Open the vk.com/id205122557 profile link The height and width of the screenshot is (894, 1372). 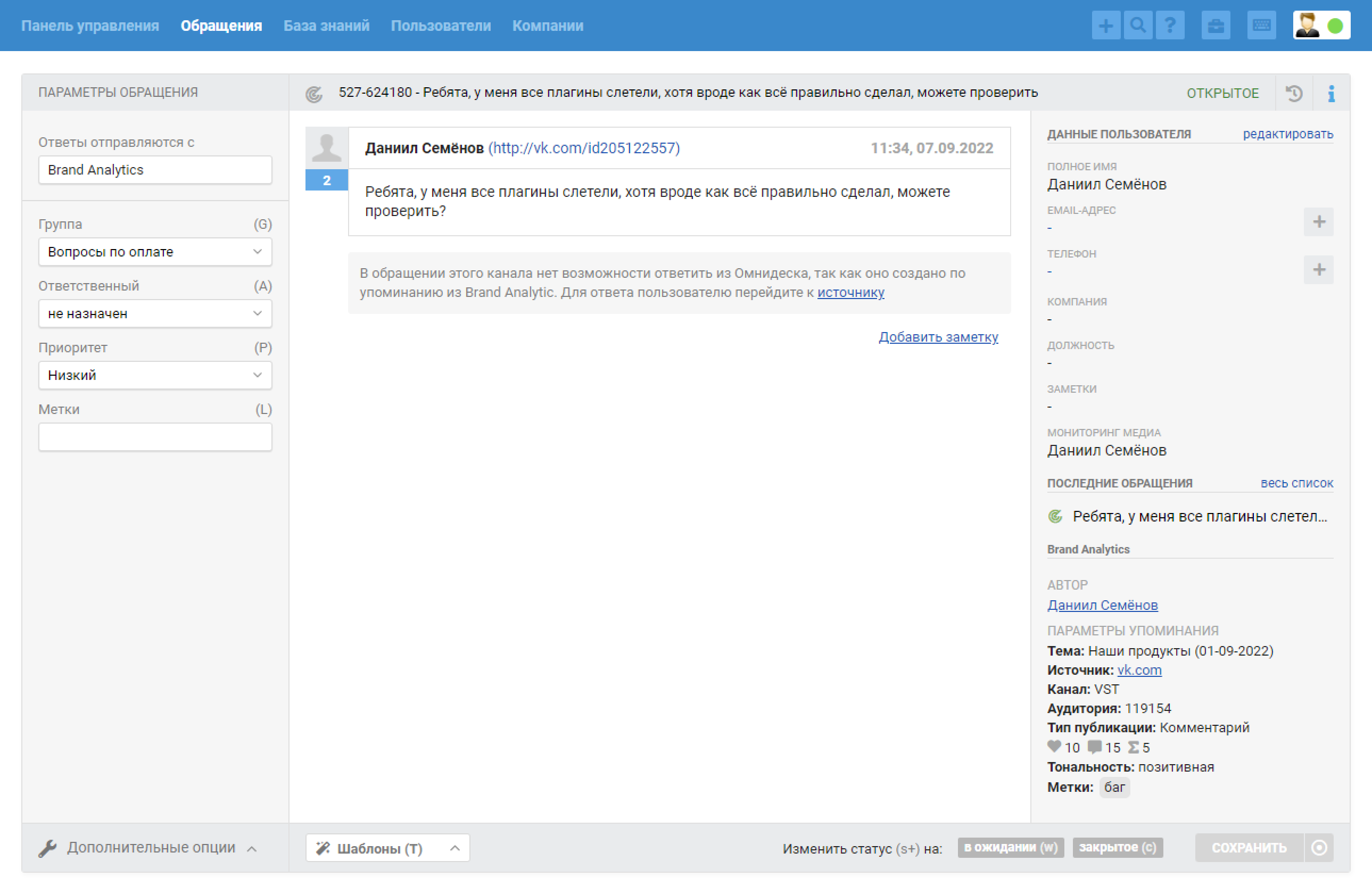584,148
